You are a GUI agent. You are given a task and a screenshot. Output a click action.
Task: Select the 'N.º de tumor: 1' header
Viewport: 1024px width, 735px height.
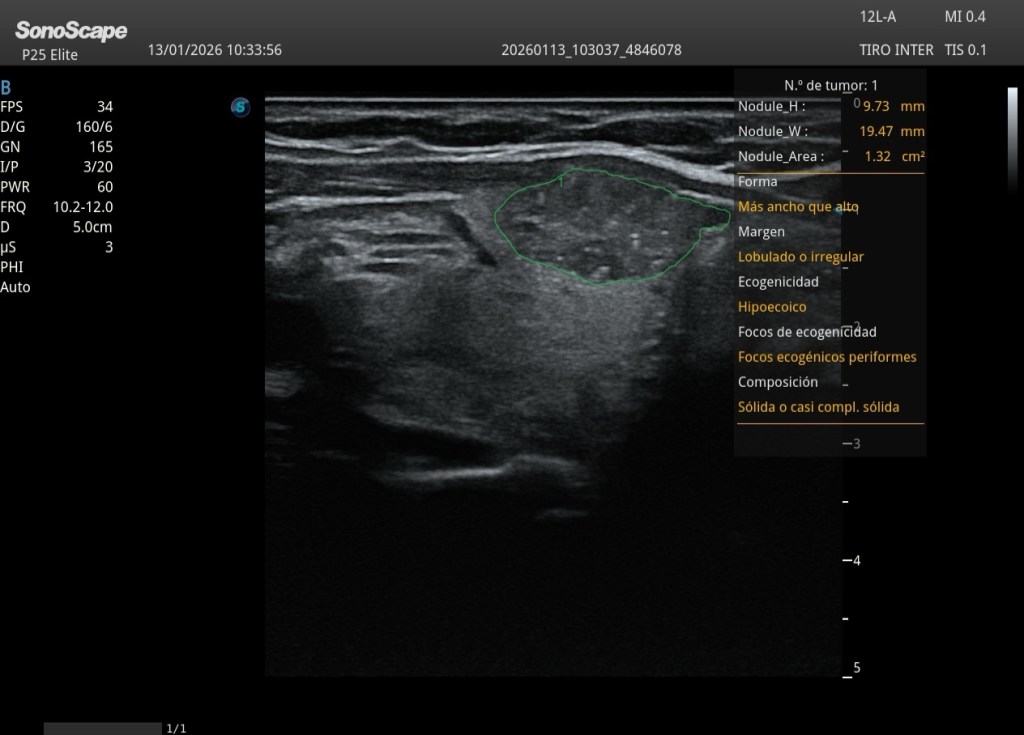tap(831, 85)
